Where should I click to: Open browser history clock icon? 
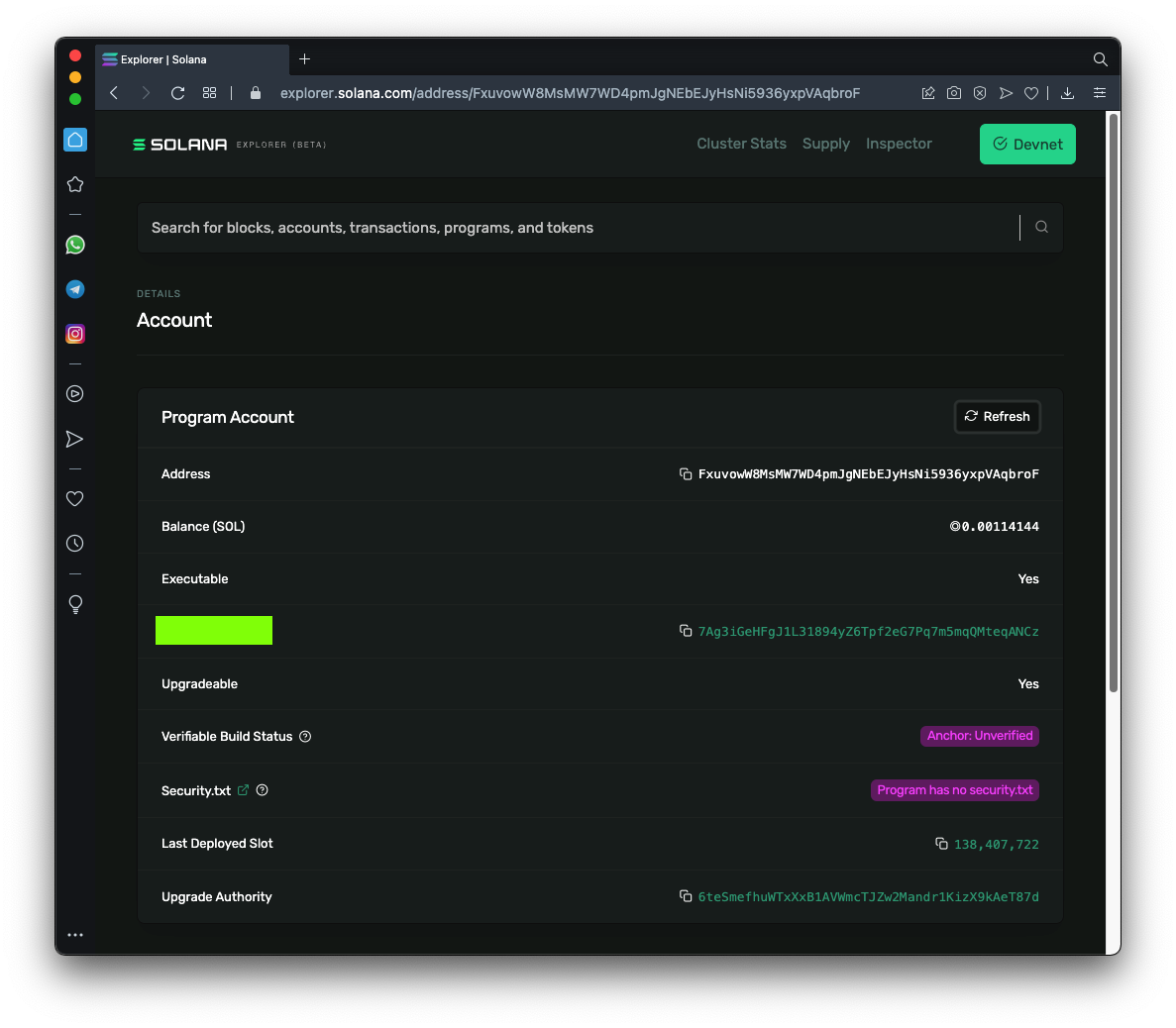(x=75, y=544)
